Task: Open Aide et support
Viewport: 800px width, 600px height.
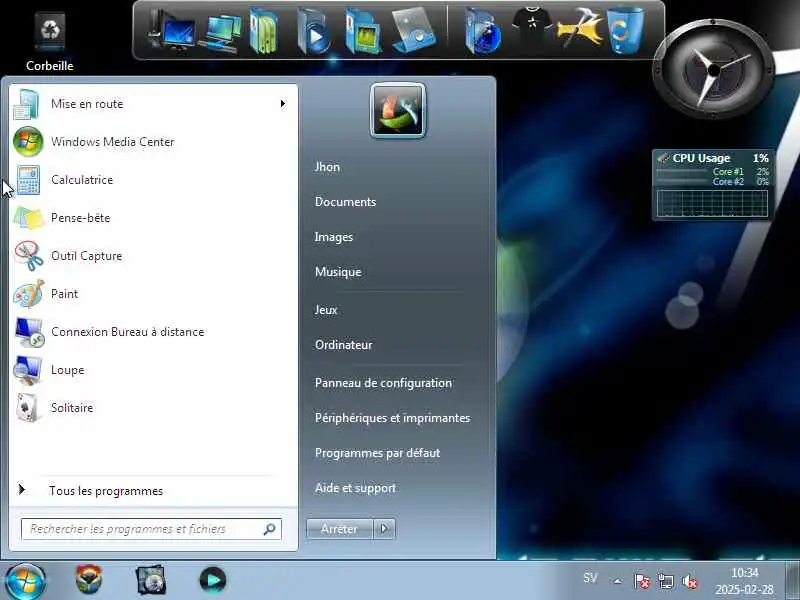Action: [356, 488]
